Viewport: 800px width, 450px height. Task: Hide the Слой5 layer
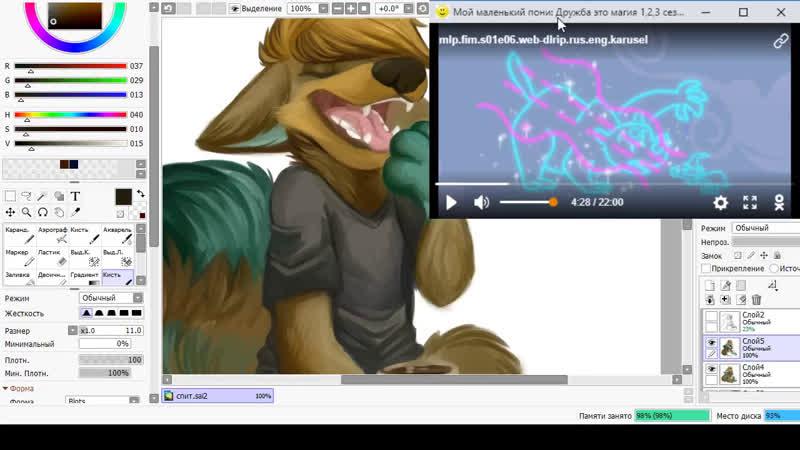[711, 342]
